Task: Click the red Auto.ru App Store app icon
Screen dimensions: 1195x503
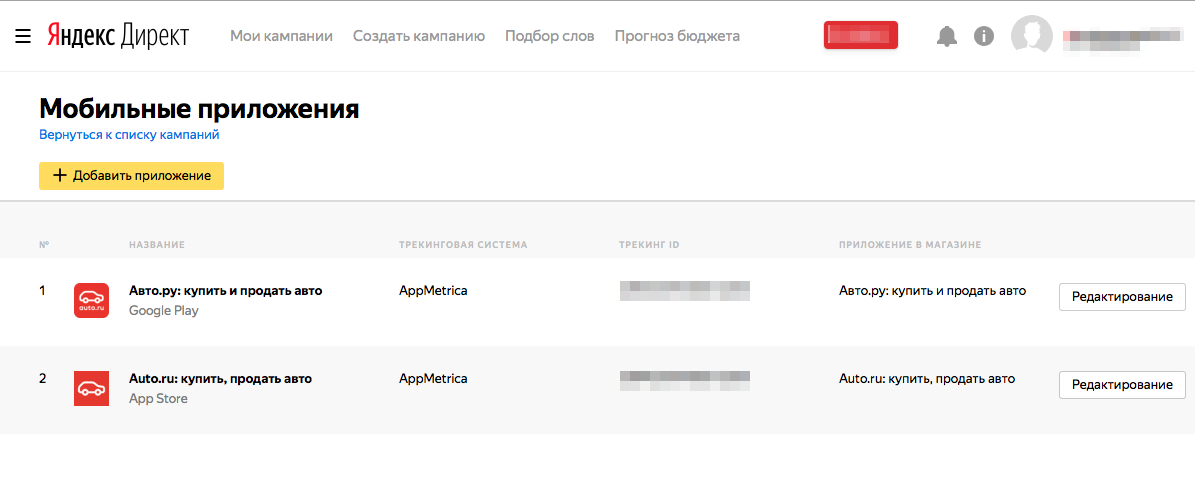Action: [91, 388]
